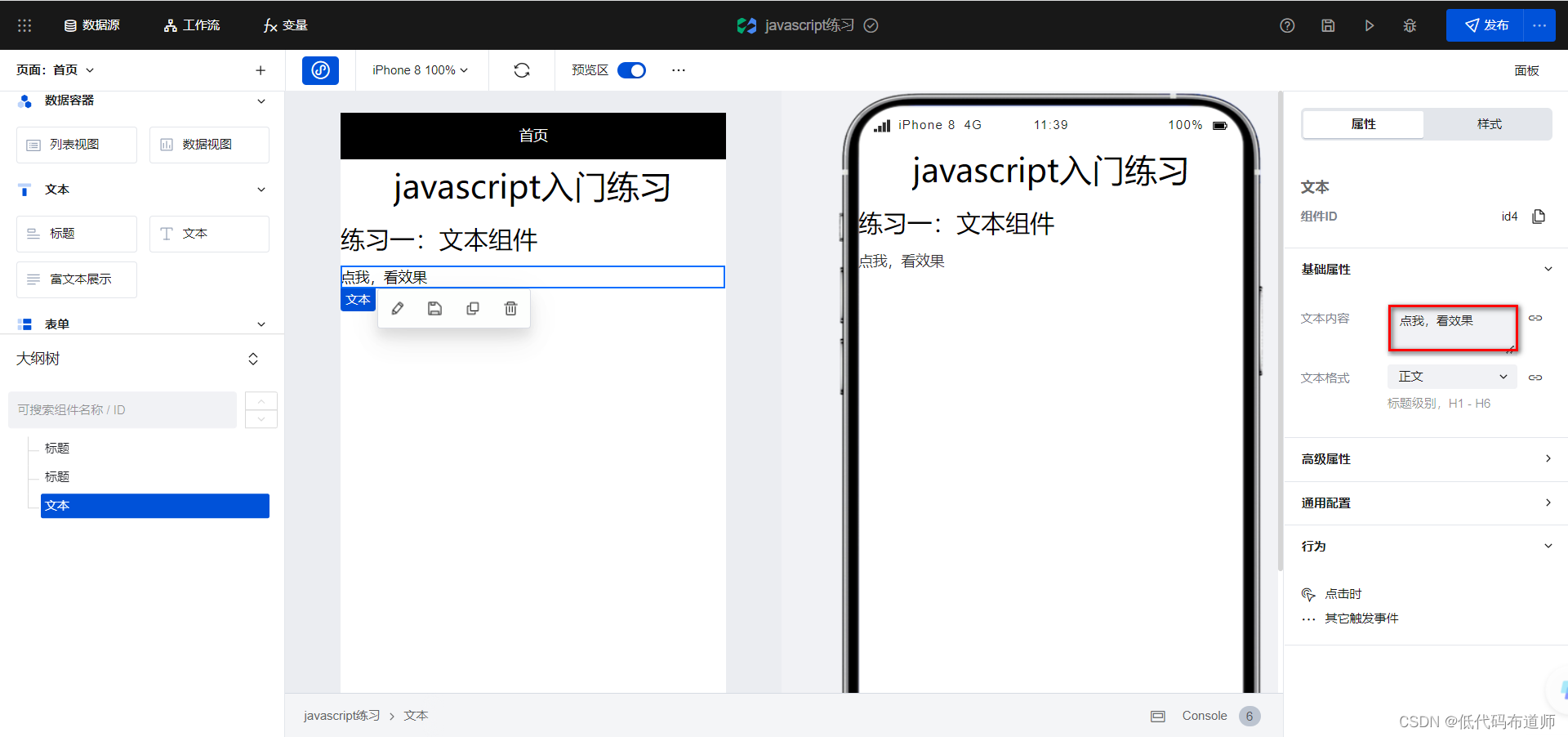Add a 点击时 click event

[1332, 594]
